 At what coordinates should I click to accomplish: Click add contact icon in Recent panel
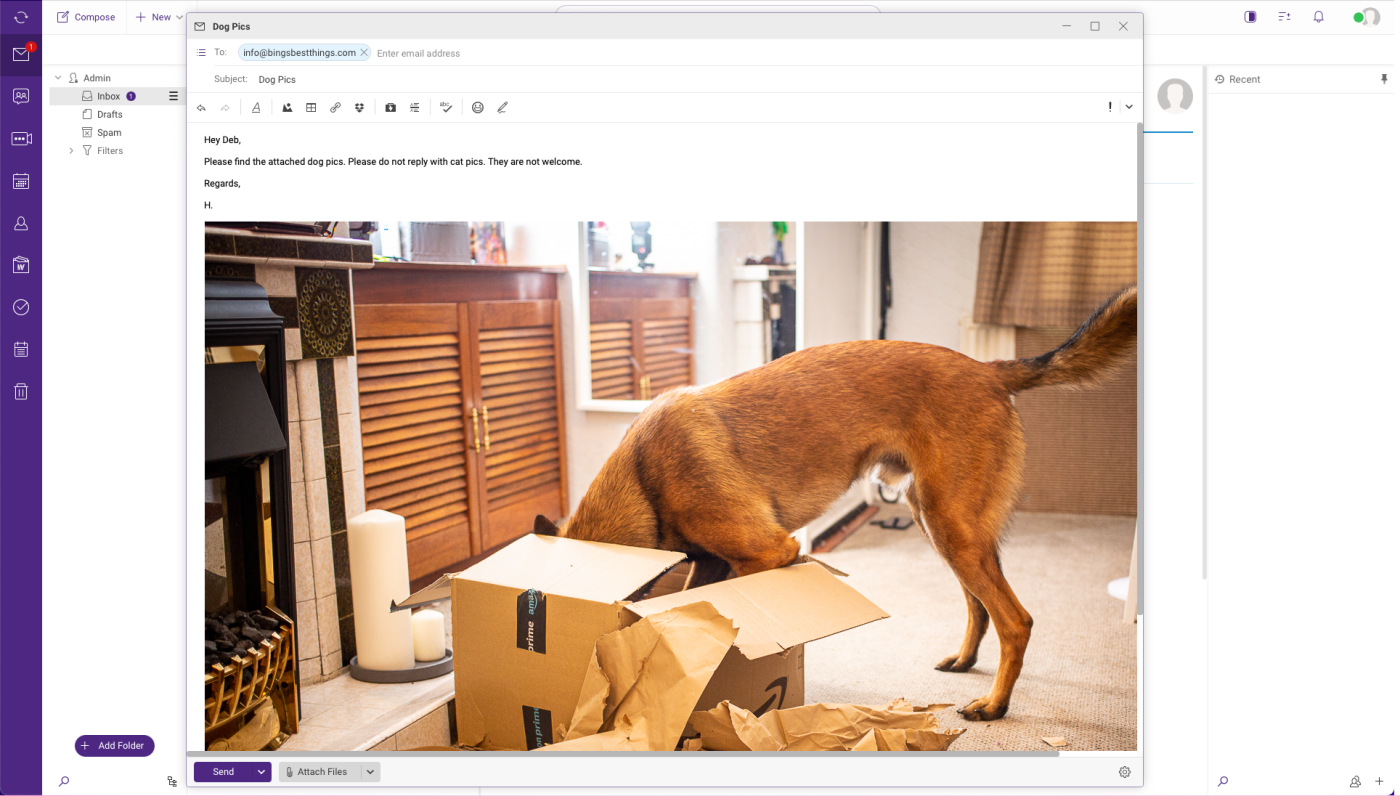[1355, 782]
